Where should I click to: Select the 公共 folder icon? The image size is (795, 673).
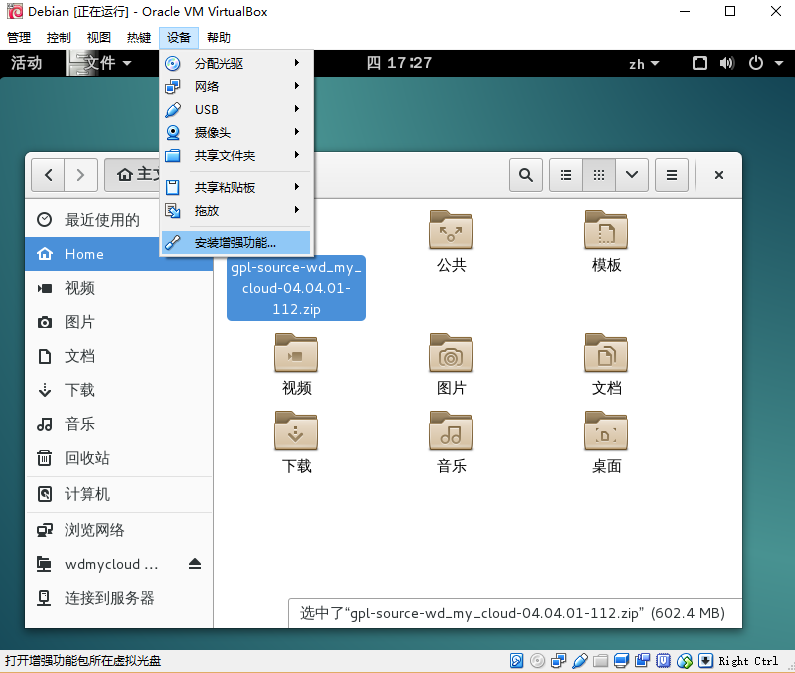click(451, 230)
